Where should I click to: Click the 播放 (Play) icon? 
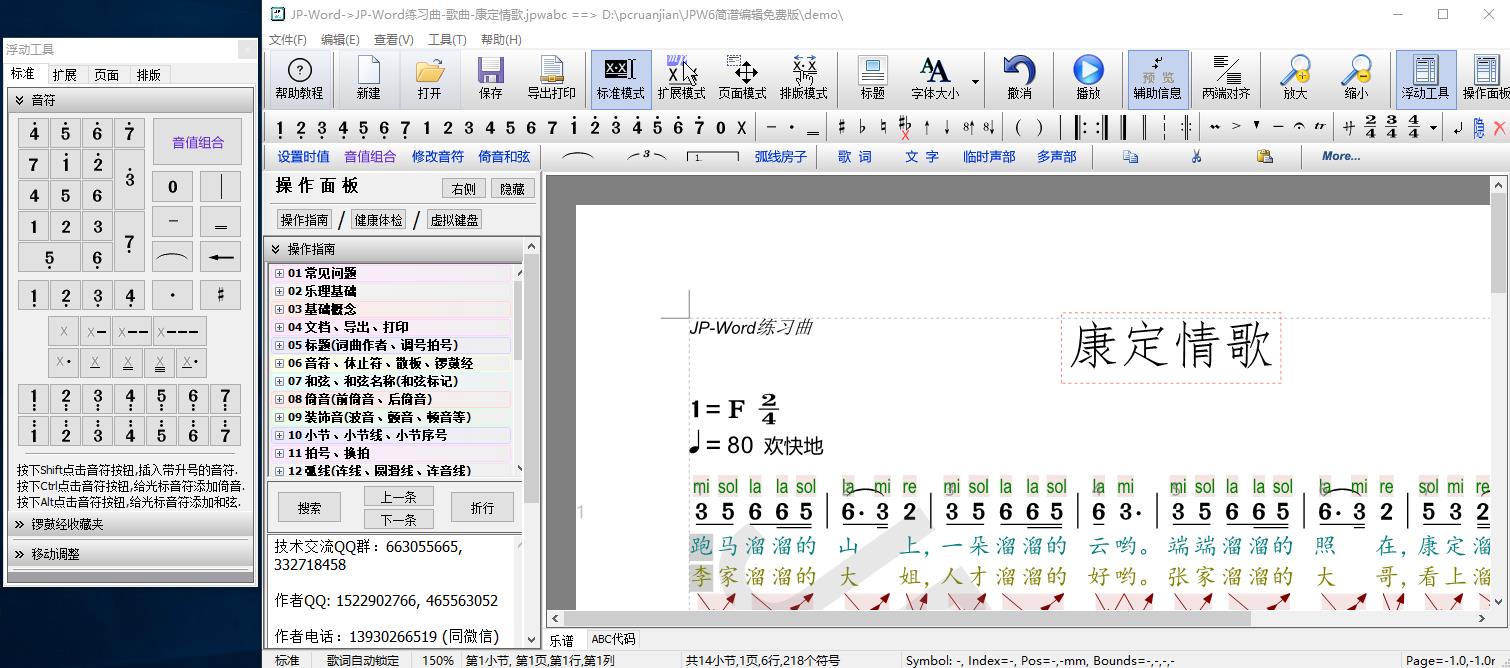point(1089,78)
